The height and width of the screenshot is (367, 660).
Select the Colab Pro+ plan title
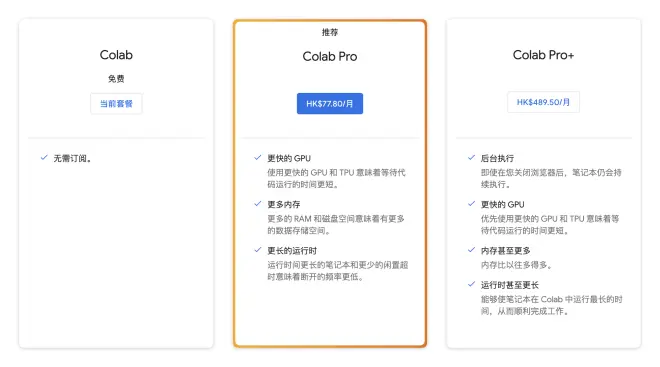tap(543, 55)
